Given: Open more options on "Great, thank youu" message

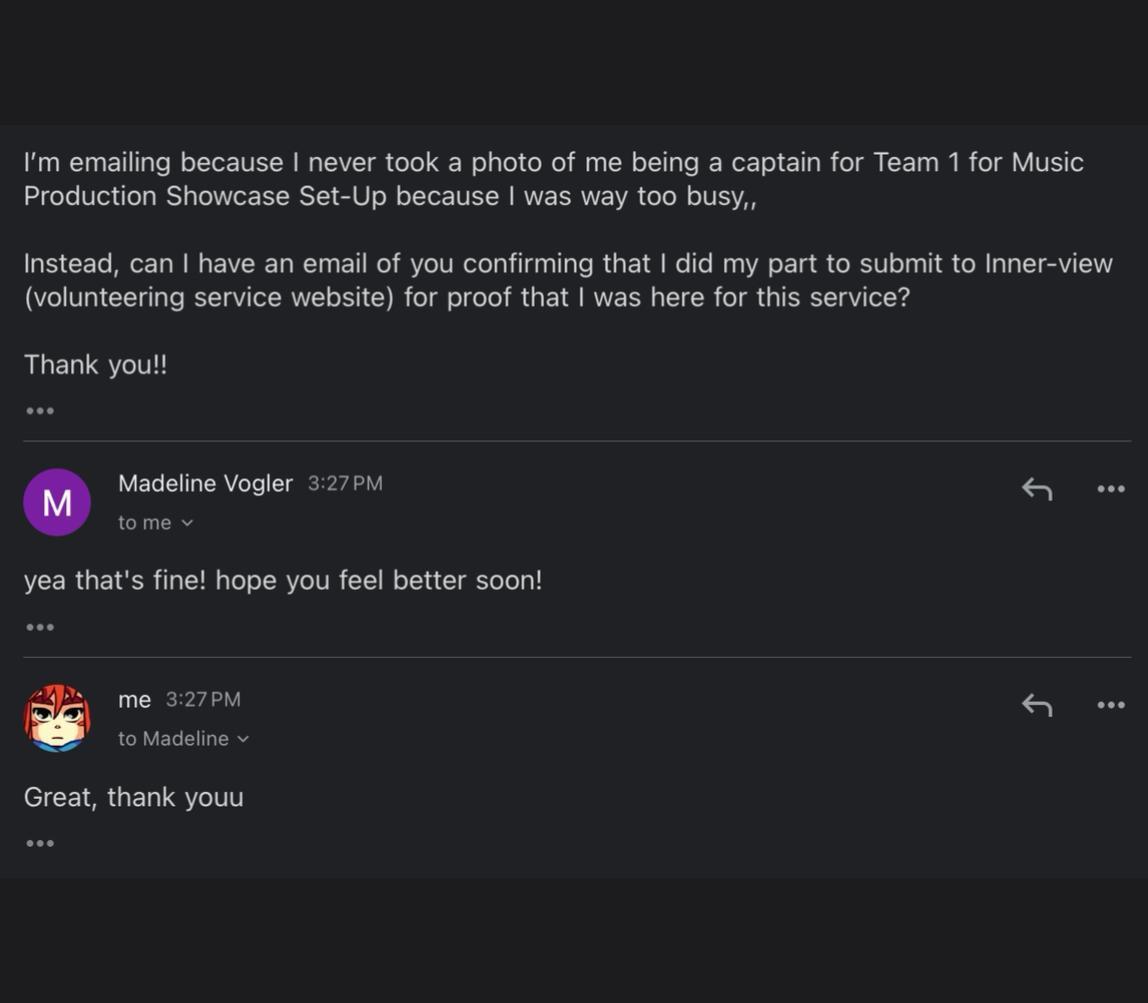Looking at the screenshot, I should pos(1111,705).
